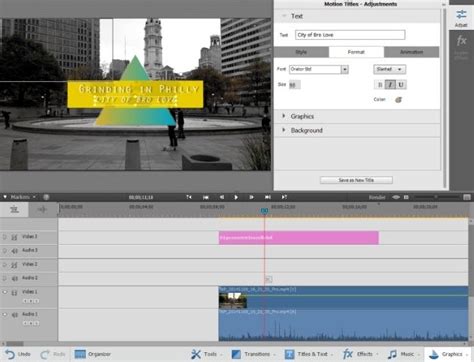
Task: Click the Audio 2 speaker icon
Action: pos(14,278)
